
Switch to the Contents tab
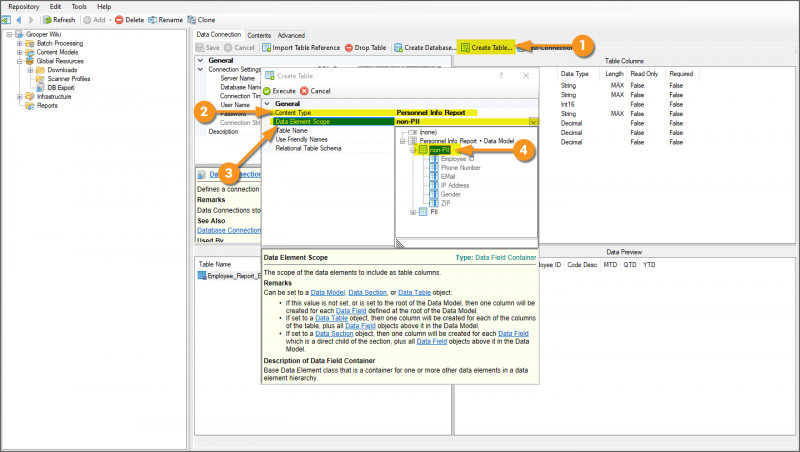click(x=259, y=35)
